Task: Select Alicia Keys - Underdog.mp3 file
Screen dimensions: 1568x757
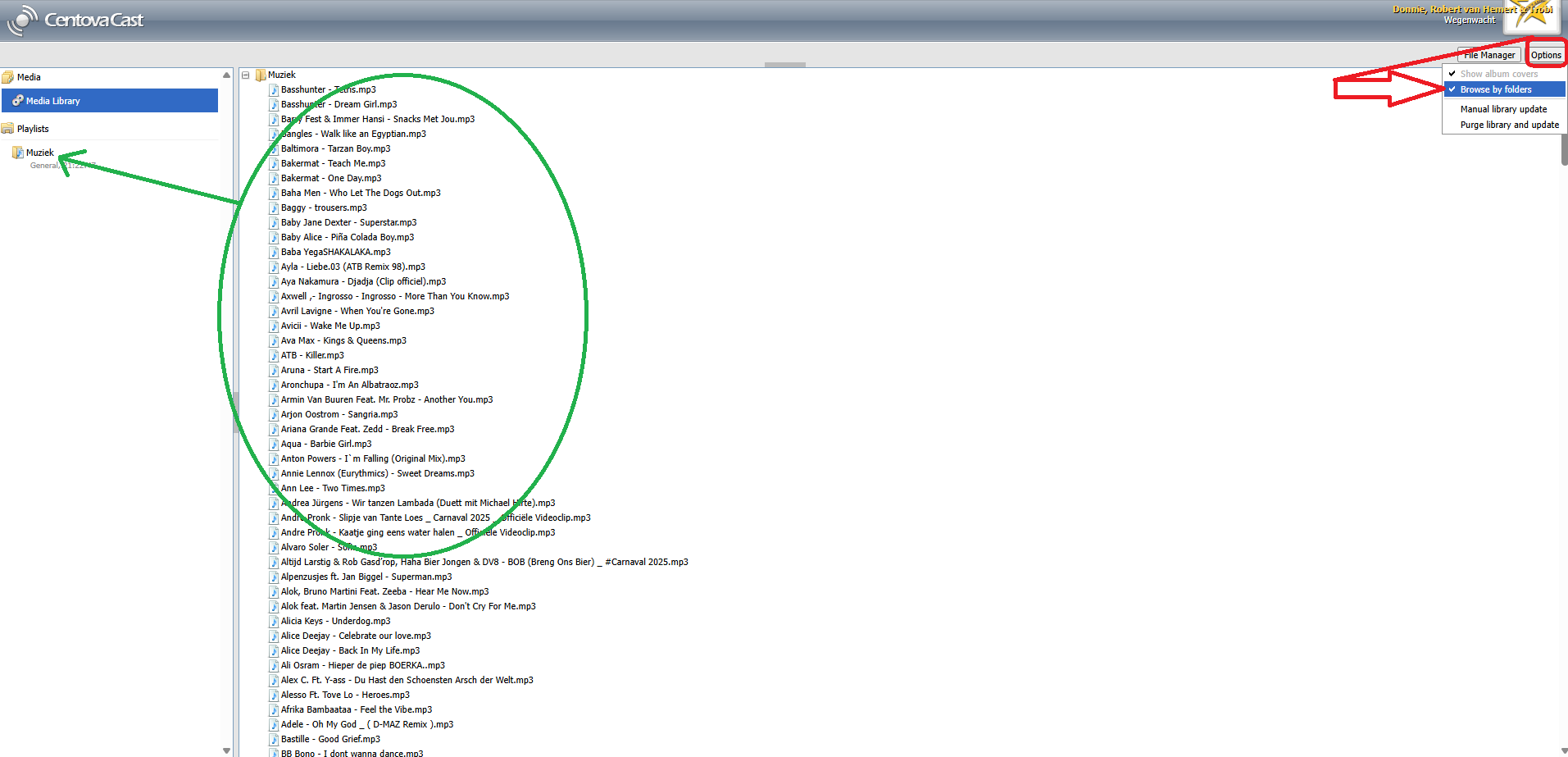Action: tap(335, 622)
